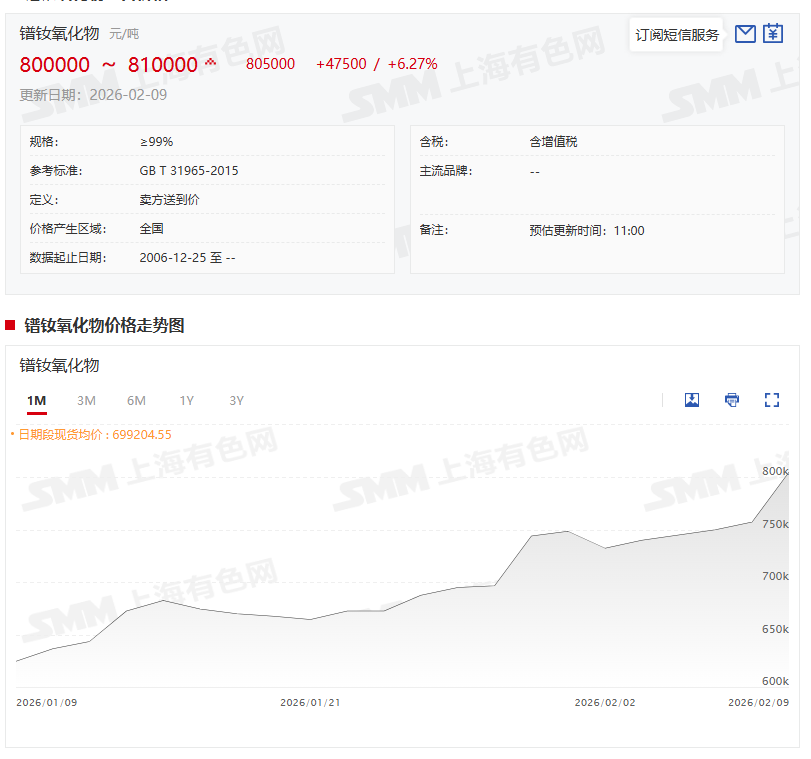The height and width of the screenshot is (759, 811).
Task: Expand the chart to fullscreen
Action: coord(772,400)
